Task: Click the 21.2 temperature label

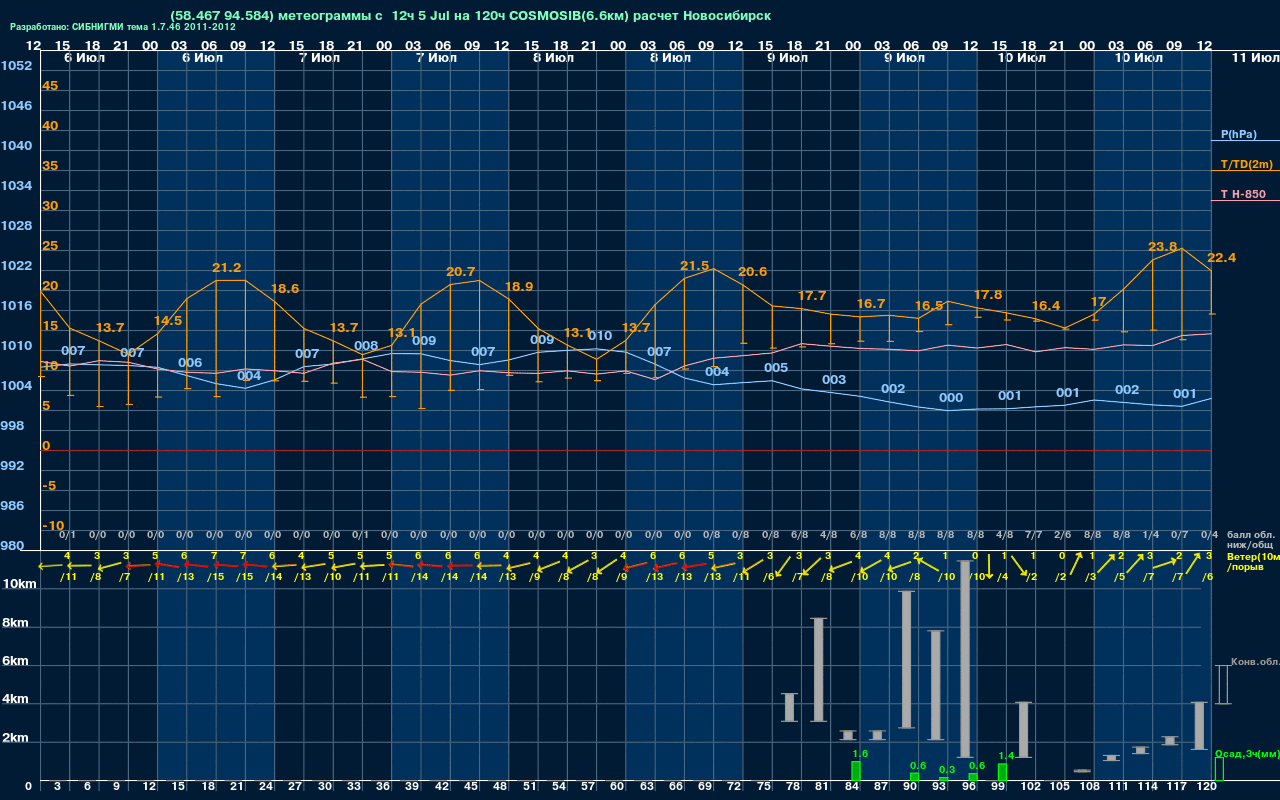Action: pos(227,267)
